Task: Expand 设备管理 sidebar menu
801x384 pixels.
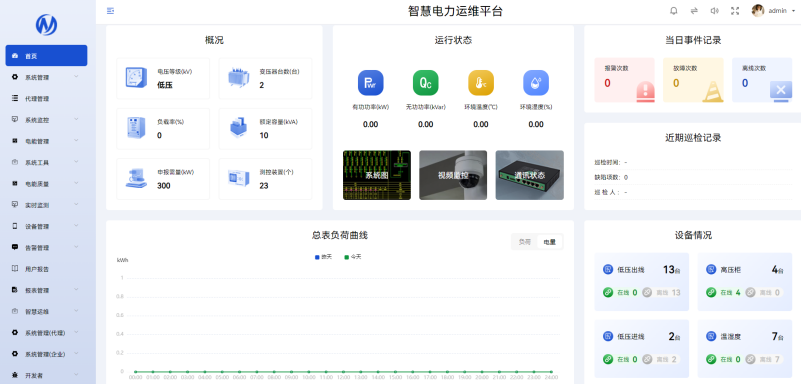Action: [46, 226]
